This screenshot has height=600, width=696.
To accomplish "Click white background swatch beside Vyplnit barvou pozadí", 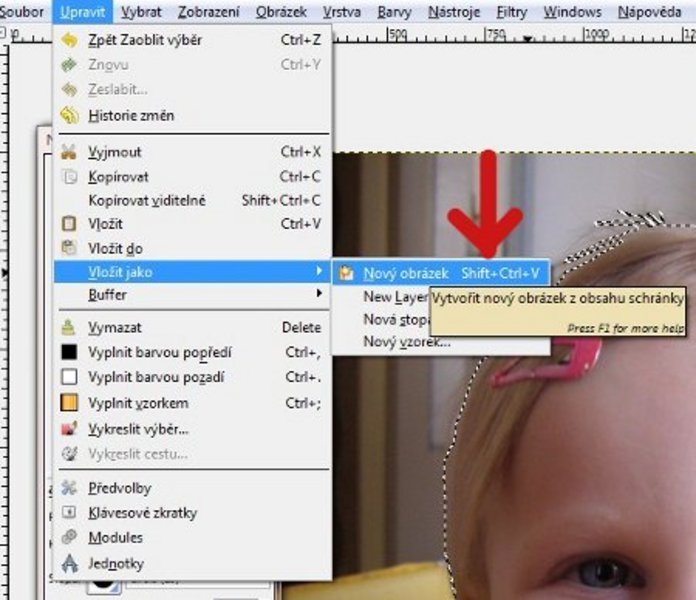I will 69,377.
